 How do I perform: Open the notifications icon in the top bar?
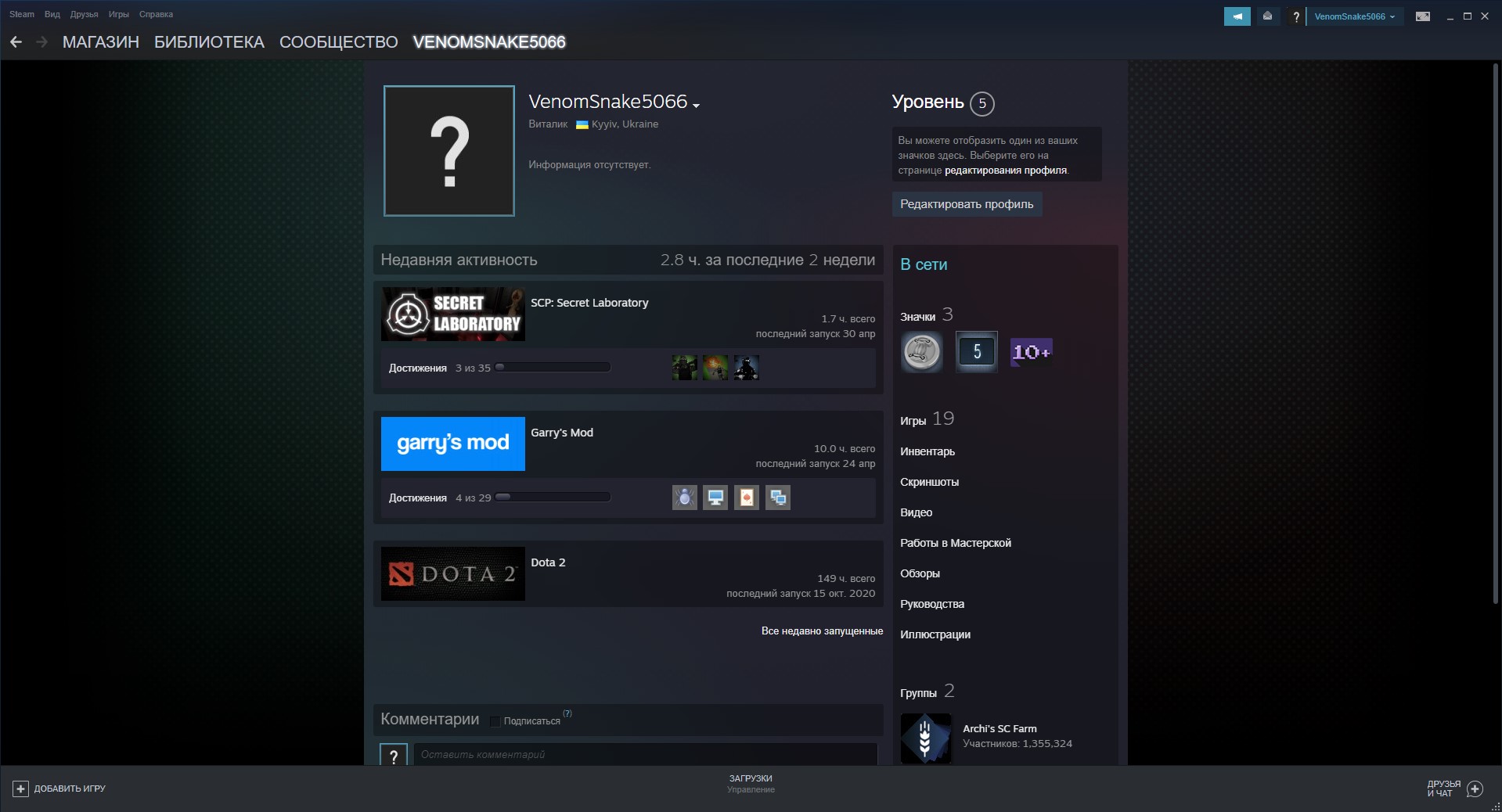click(x=1267, y=16)
